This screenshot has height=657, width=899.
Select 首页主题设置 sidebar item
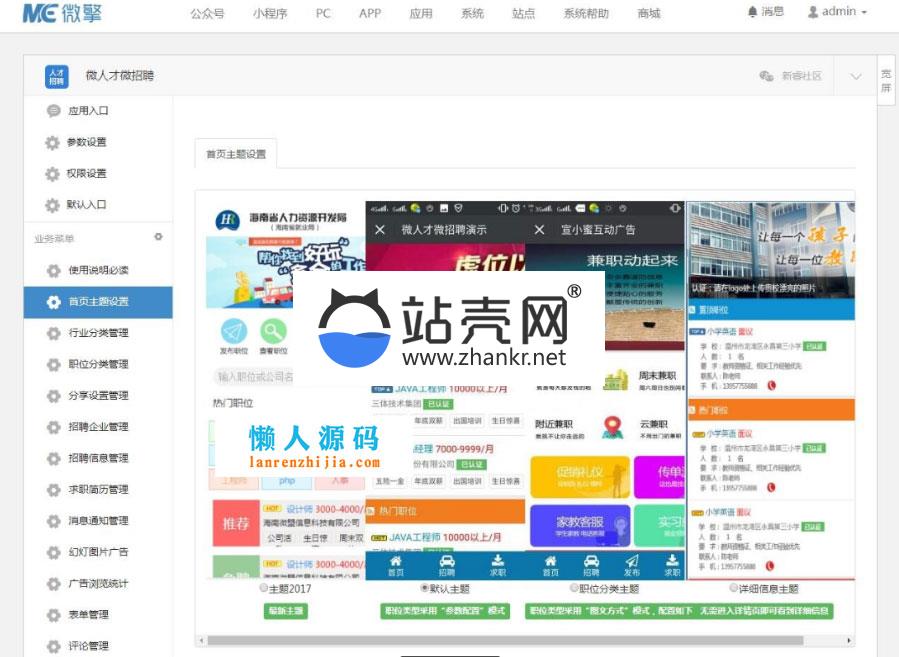(x=98, y=302)
